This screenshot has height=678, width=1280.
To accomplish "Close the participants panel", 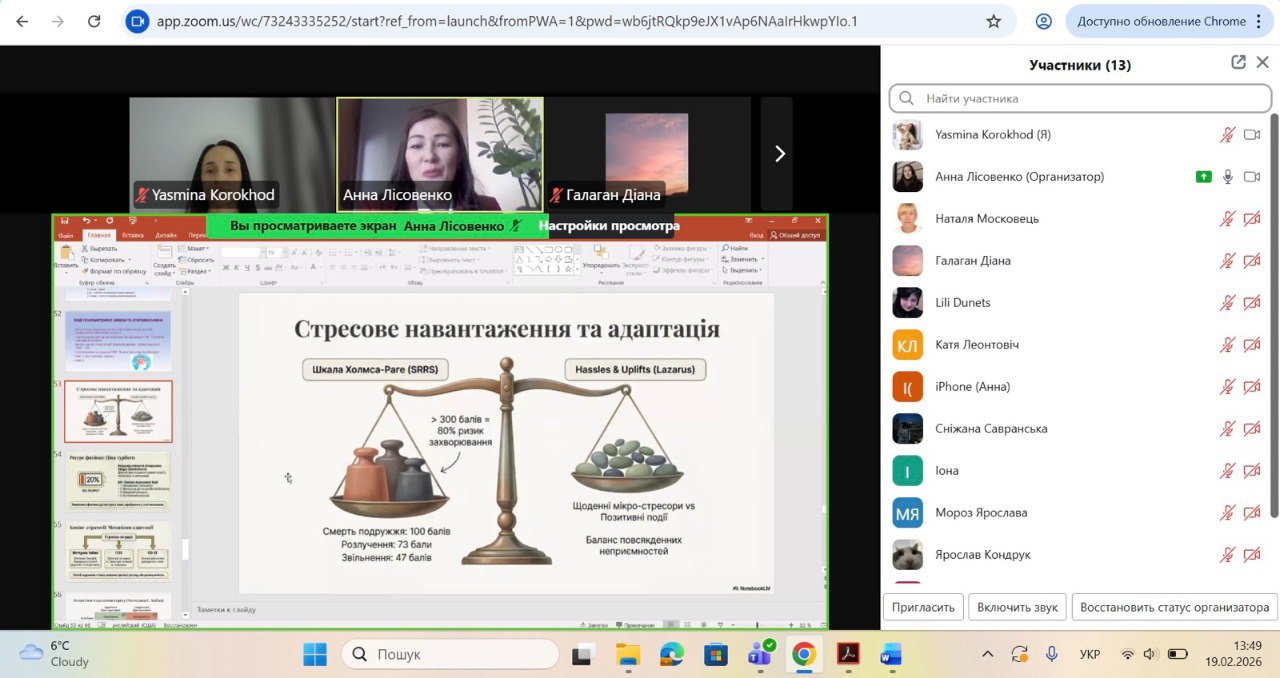I will [1262, 63].
